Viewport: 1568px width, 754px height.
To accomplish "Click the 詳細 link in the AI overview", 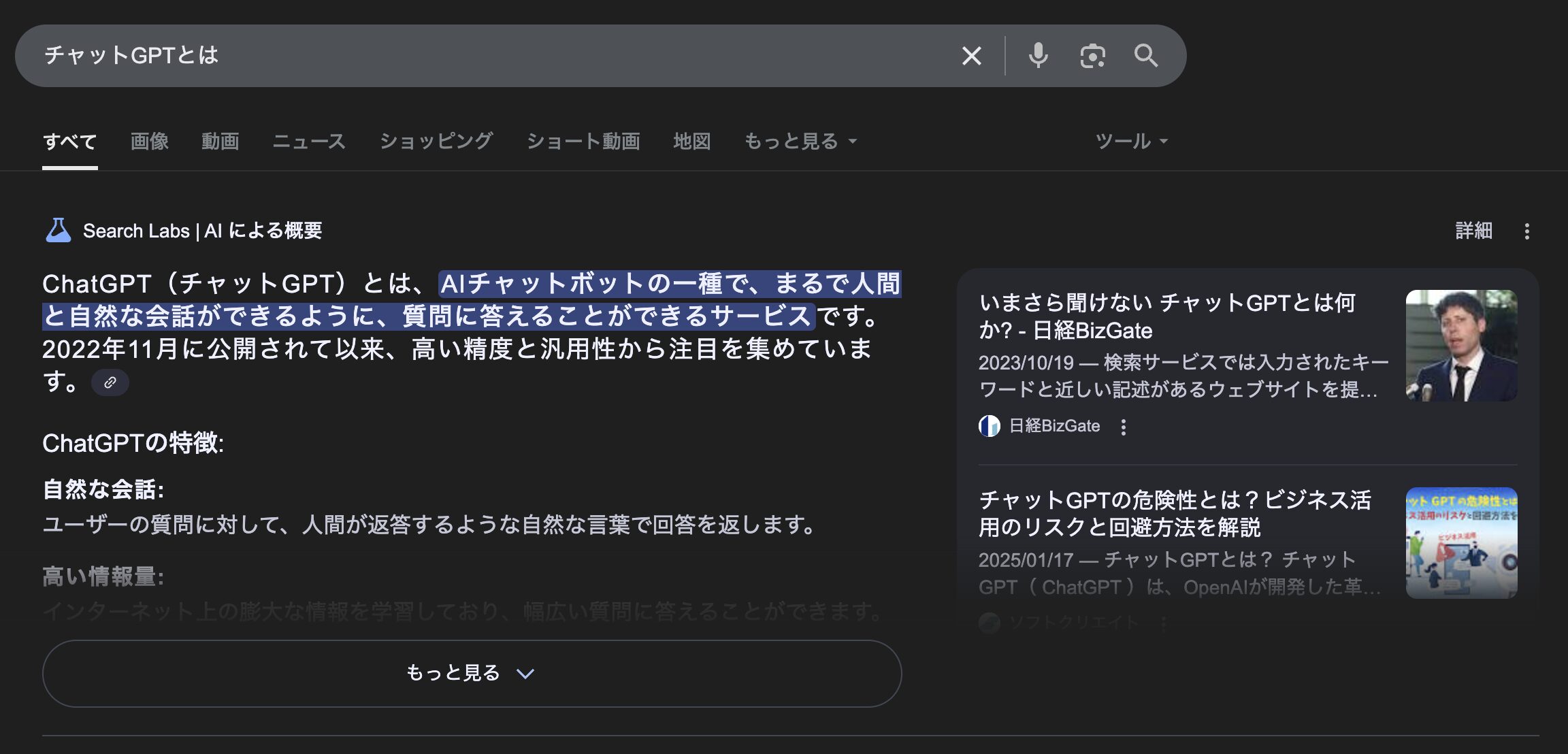I will pos(1473,231).
